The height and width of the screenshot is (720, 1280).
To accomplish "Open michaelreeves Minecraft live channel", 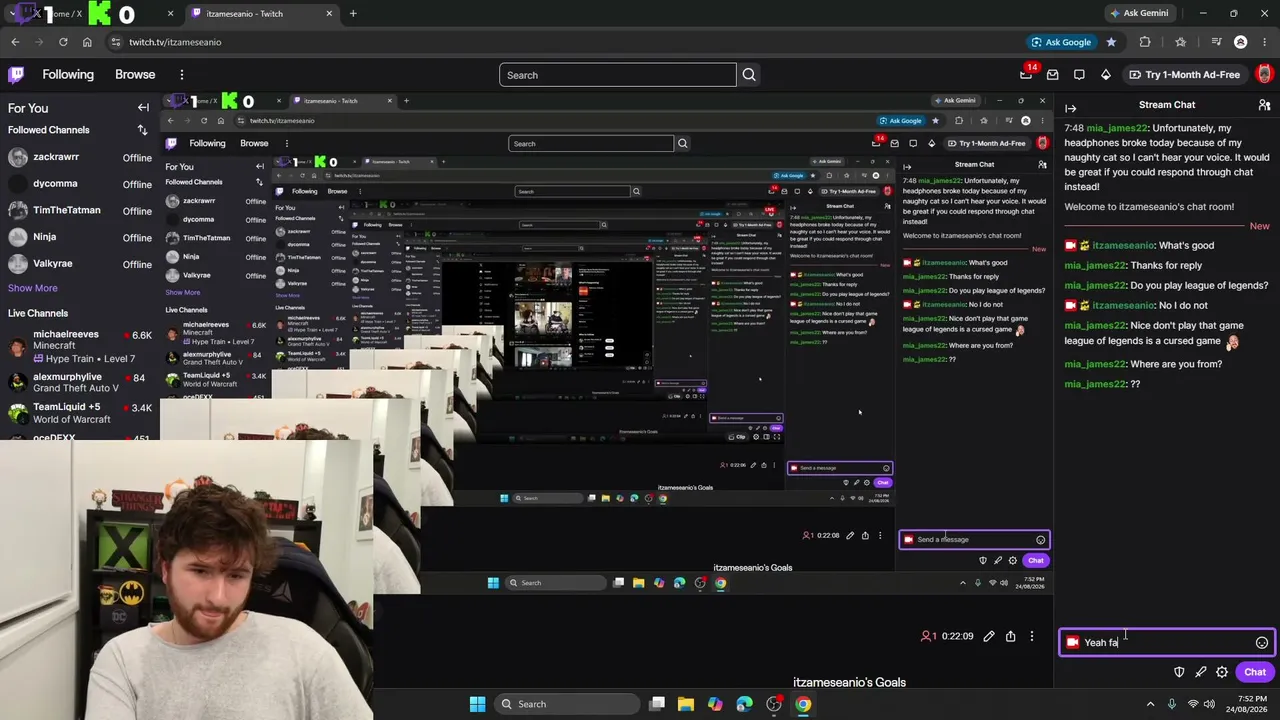I will [x=80, y=347].
